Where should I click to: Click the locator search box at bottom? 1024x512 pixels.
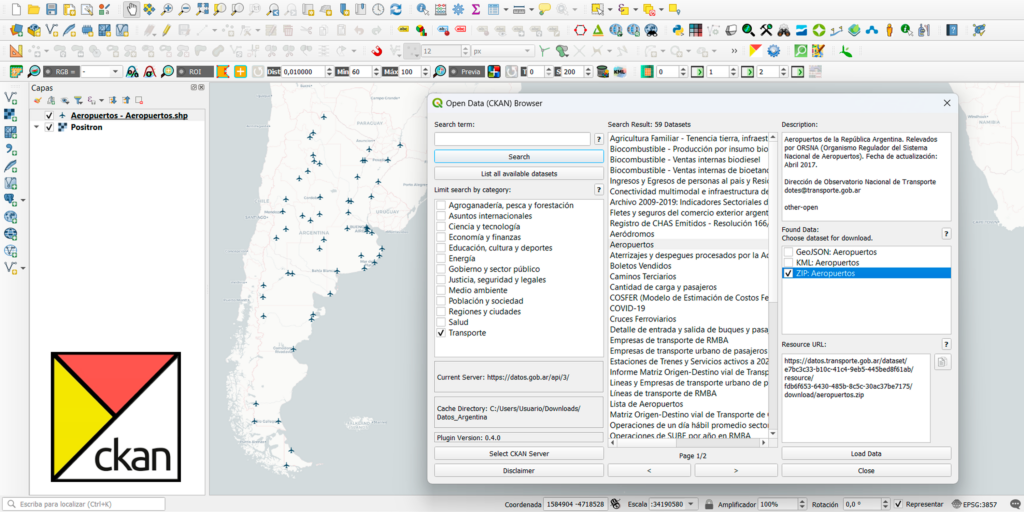tap(84, 504)
